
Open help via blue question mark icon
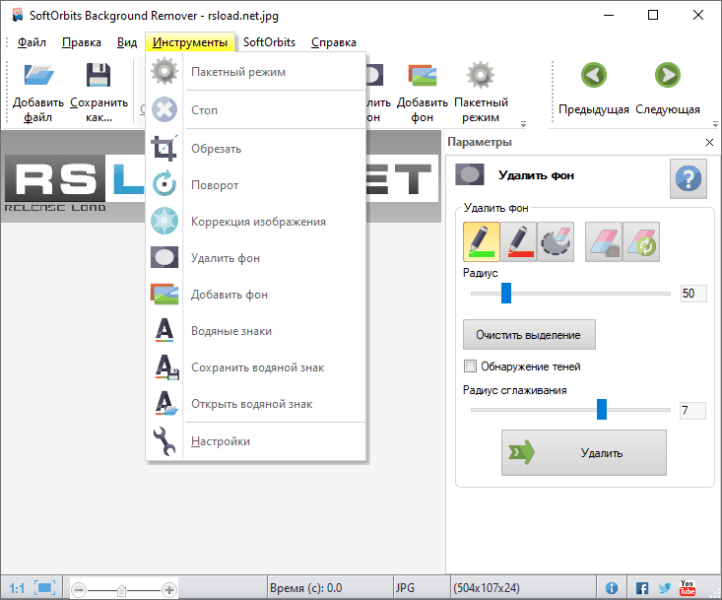(688, 179)
